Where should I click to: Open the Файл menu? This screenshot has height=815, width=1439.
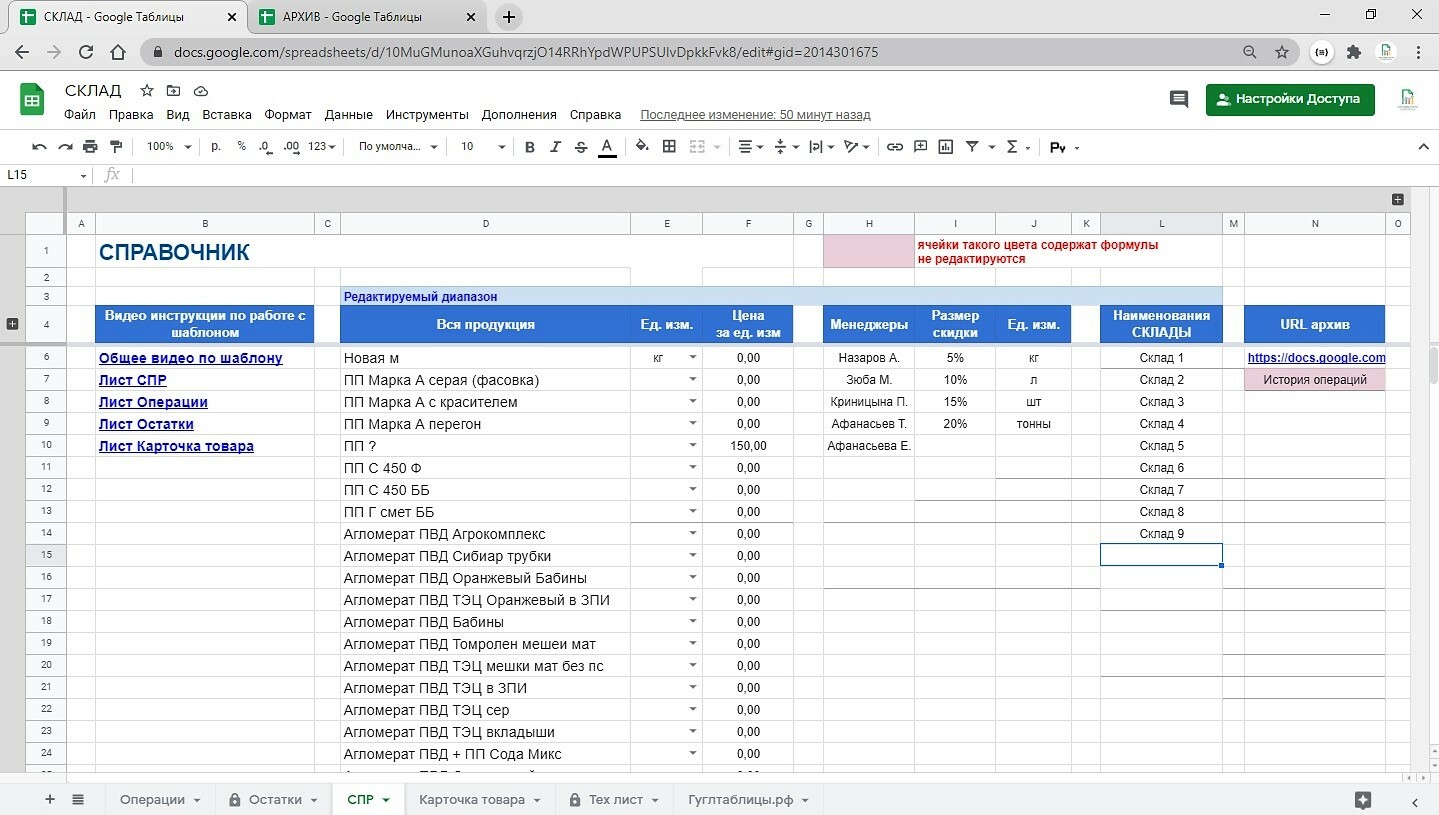coord(80,115)
